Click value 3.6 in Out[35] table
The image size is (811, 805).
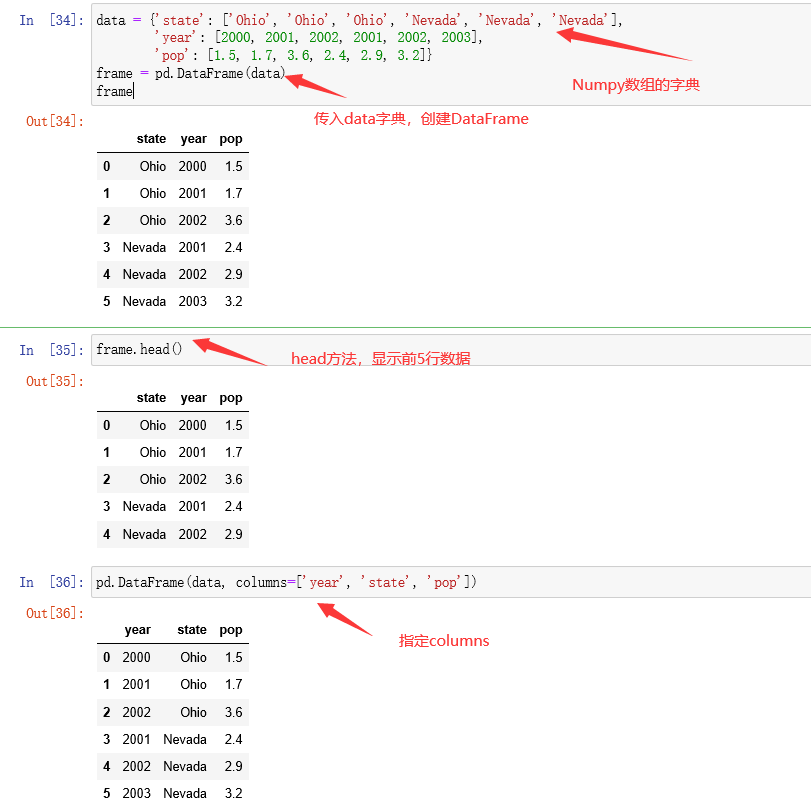(233, 479)
